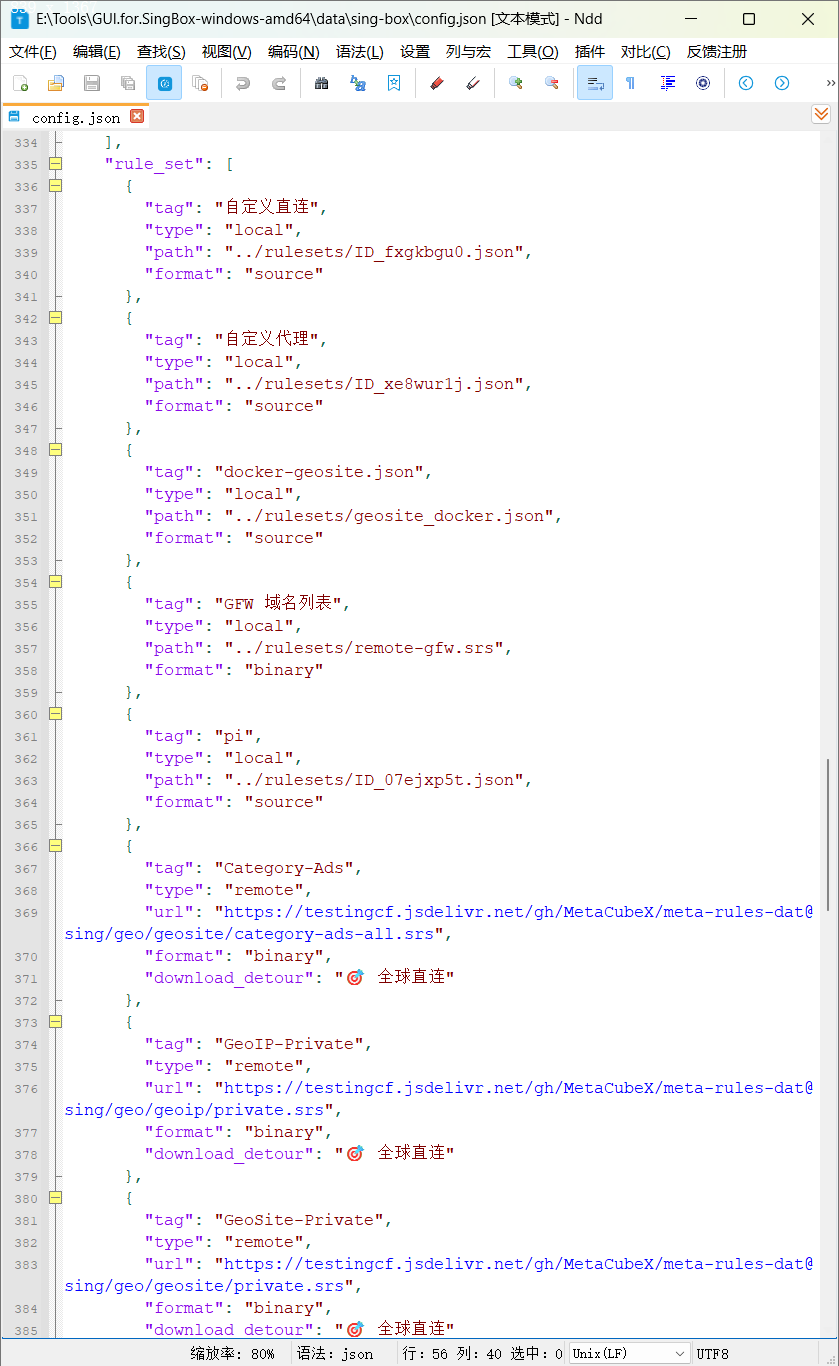Screen dimensions: 839x1366
Task: Select the config.json tab
Action: click(75, 117)
